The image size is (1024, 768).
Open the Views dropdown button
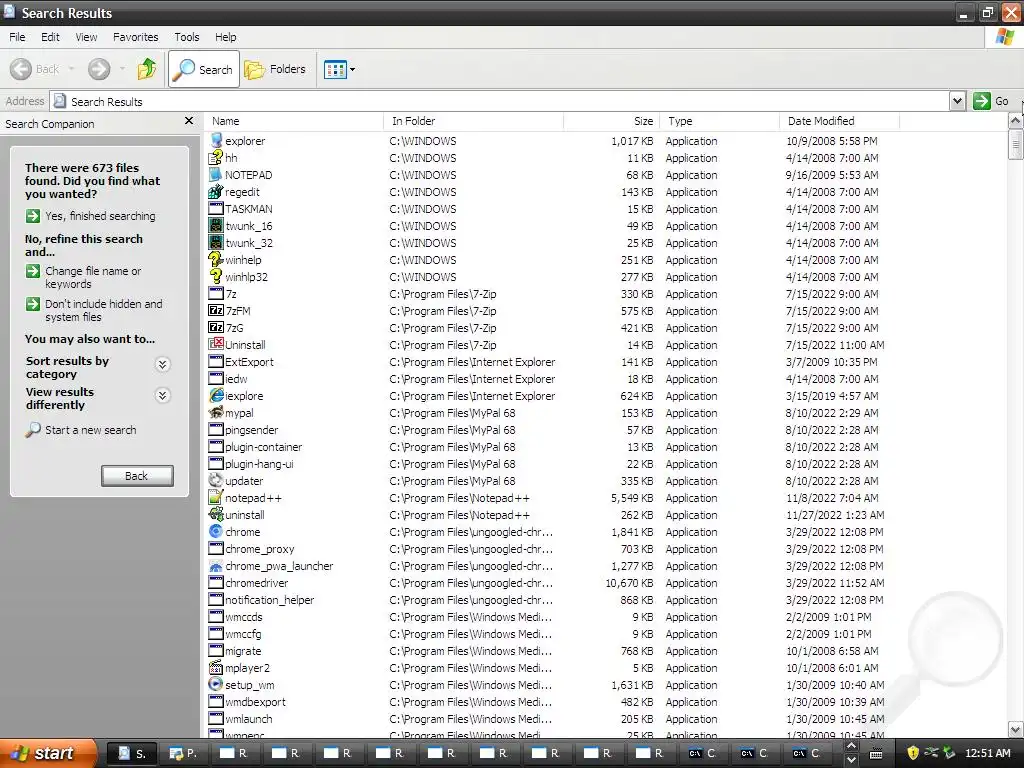pyautogui.click(x=340, y=69)
